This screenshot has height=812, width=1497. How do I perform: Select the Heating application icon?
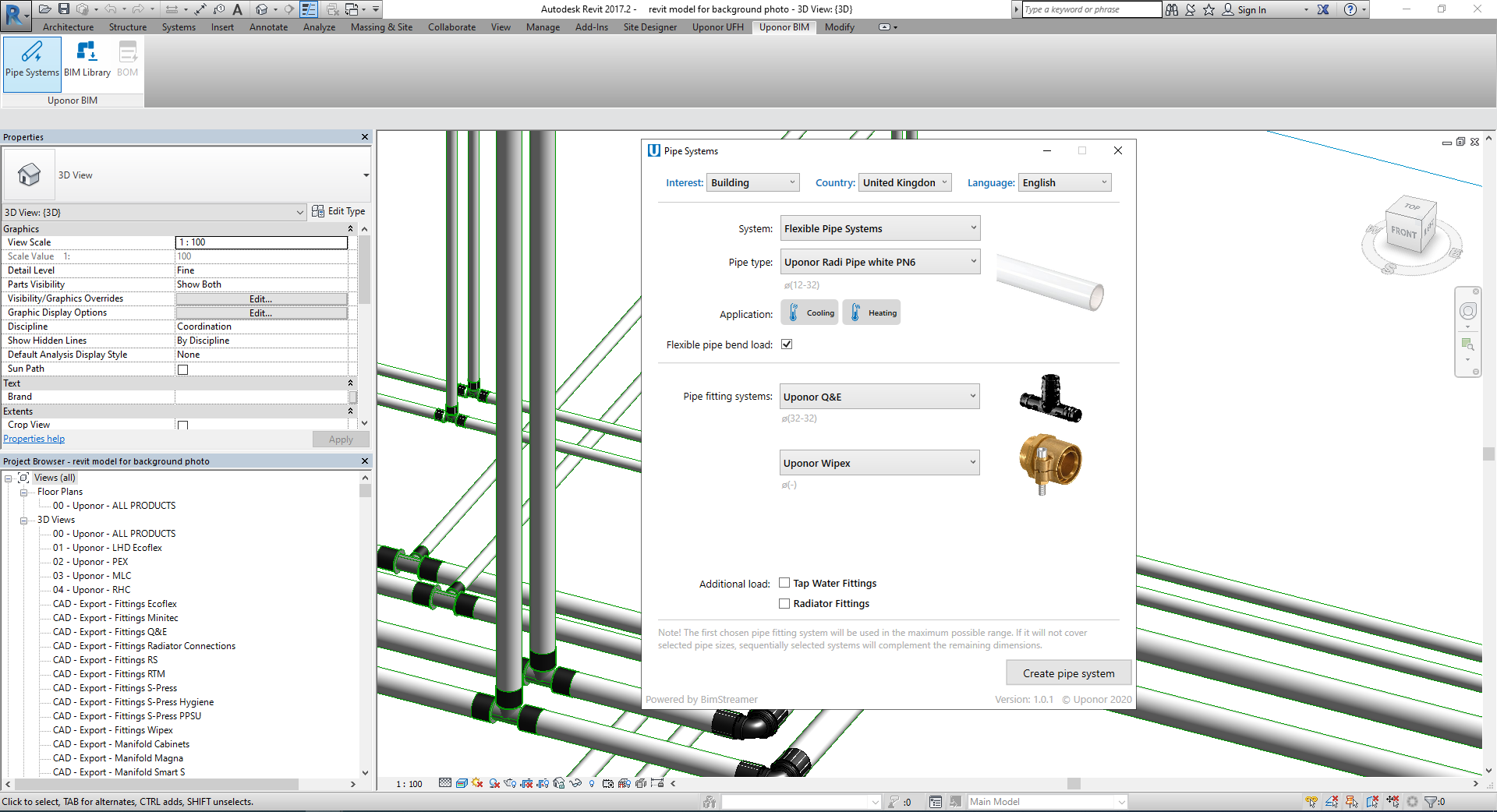pyautogui.click(x=871, y=312)
